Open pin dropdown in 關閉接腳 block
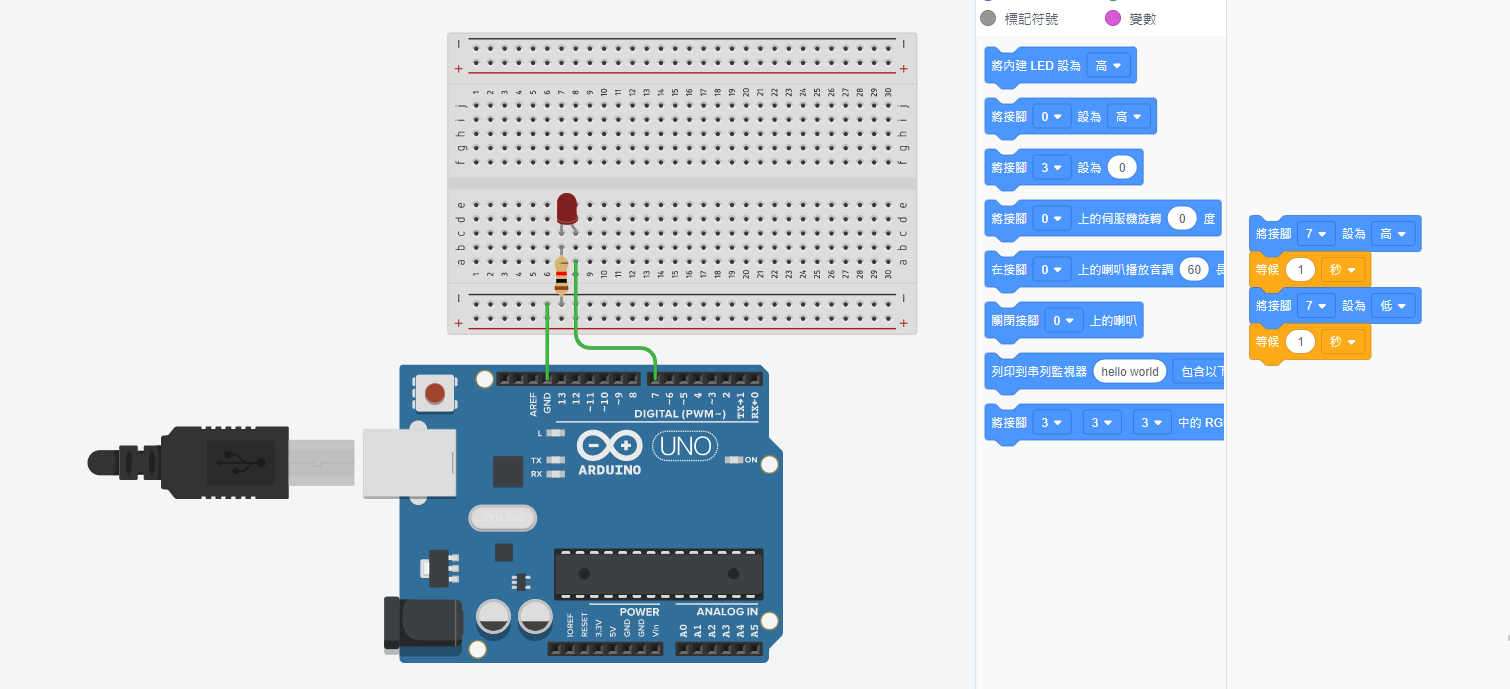 (1063, 321)
